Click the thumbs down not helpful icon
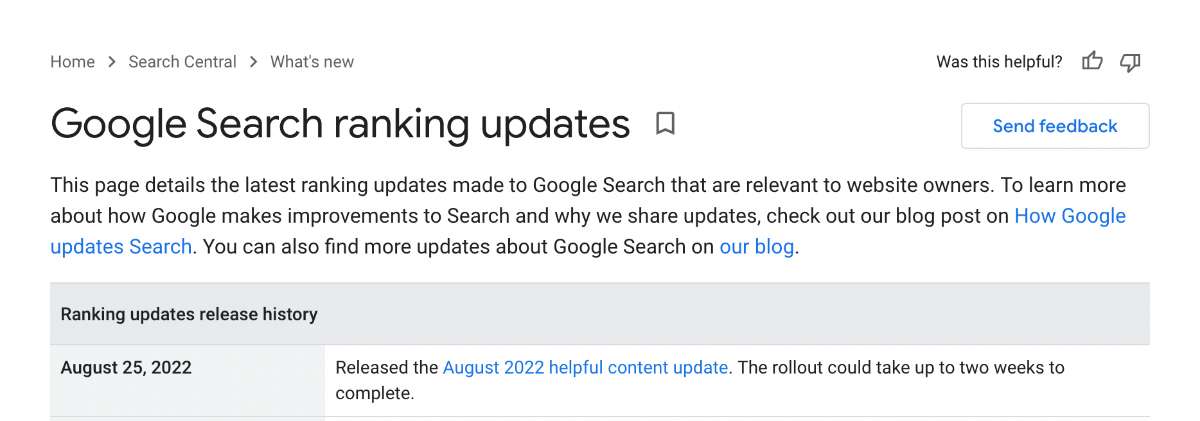Image resolution: width=1200 pixels, height=421 pixels. coord(1130,62)
